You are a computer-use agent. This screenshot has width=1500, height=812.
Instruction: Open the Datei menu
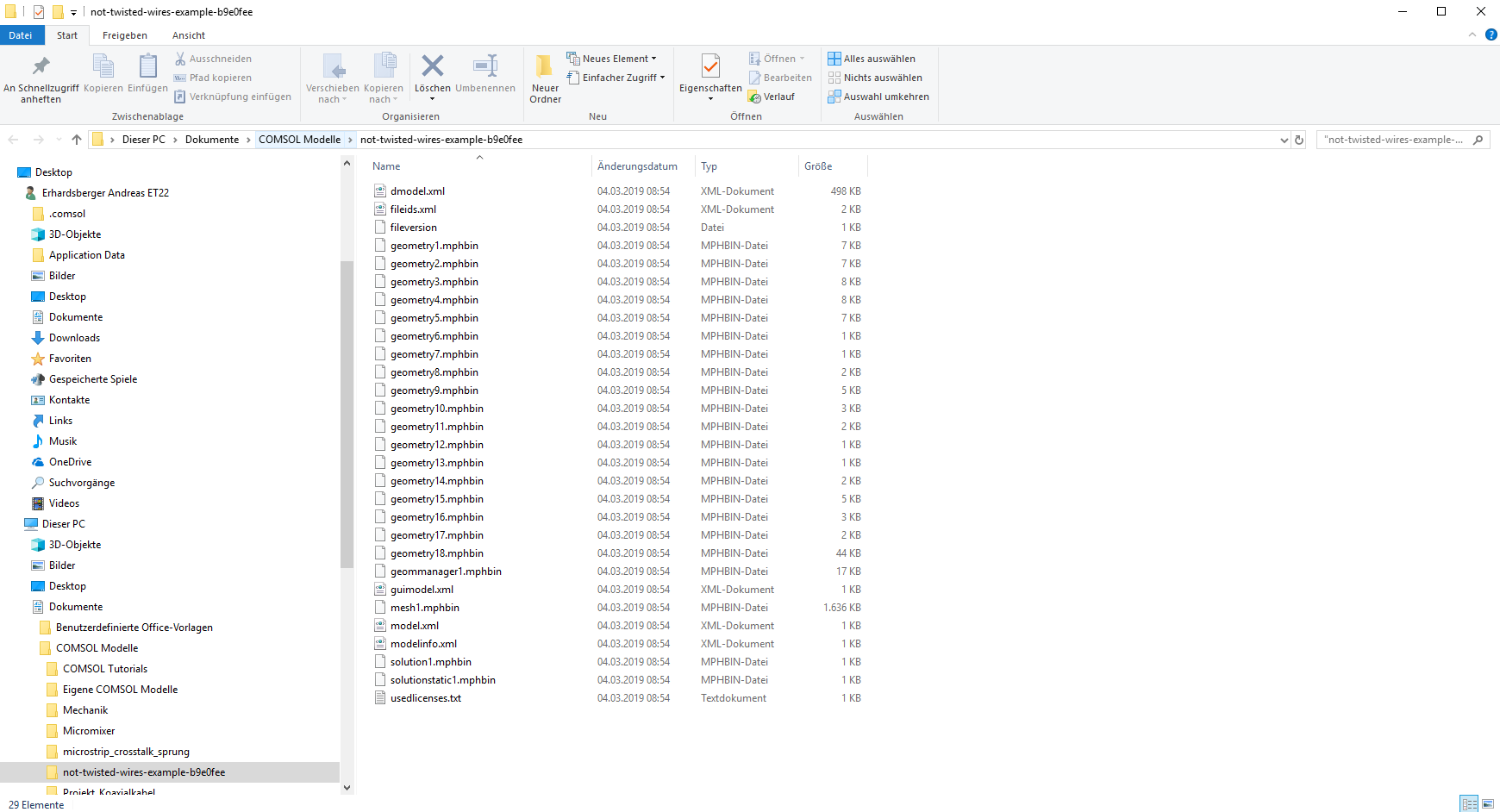pos(21,35)
